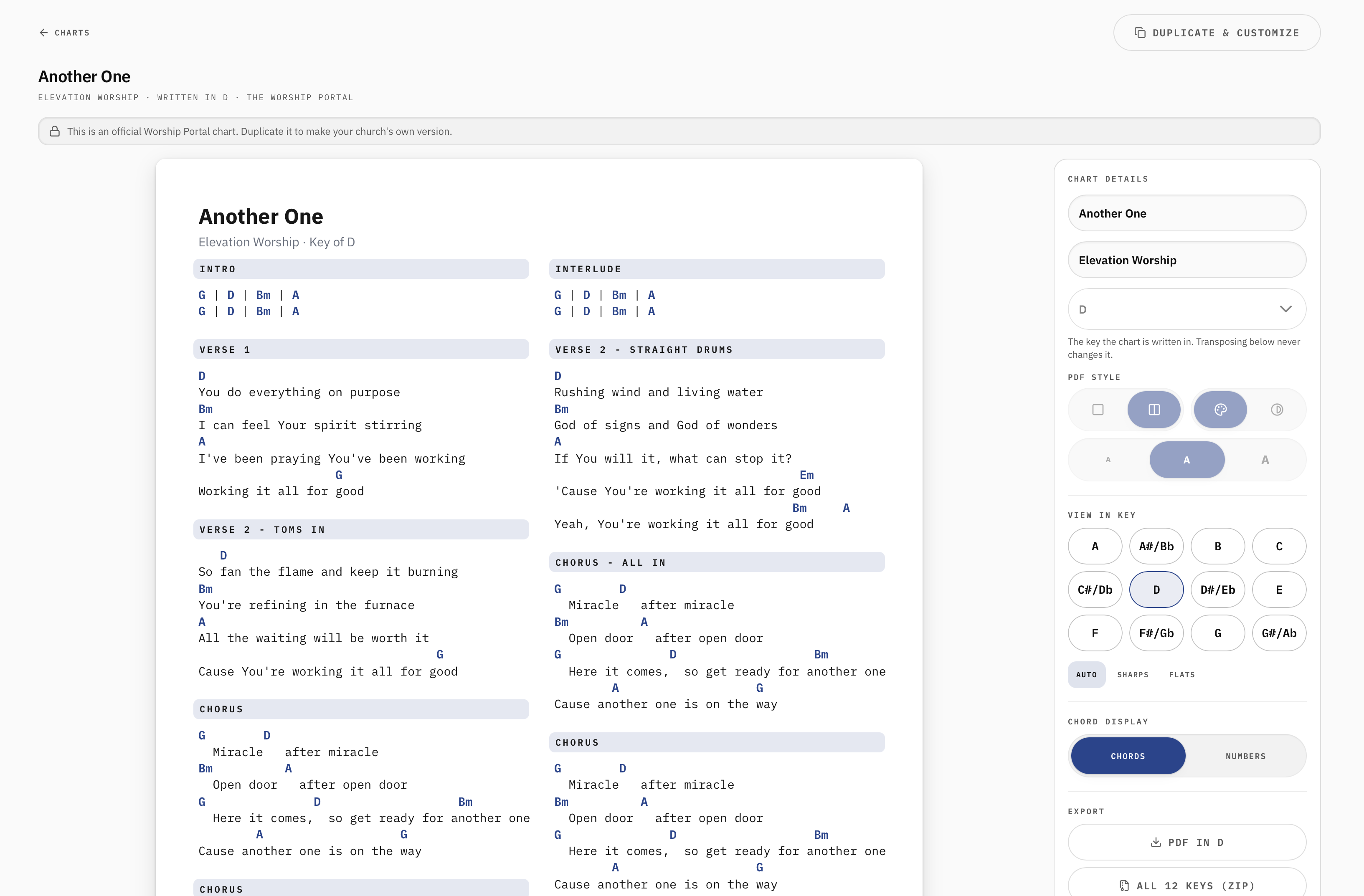Click the Verse 2 - Toms In header
Image resolution: width=1364 pixels, height=896 pixels.
click(x=361, y=529)
